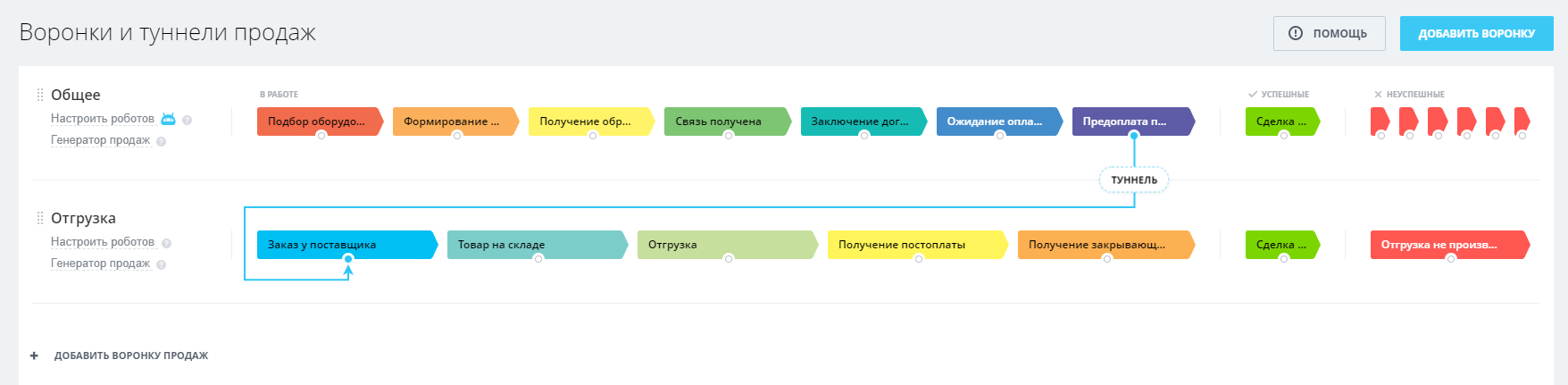
Task: Select the Товар на складе stage
Action: point(538,245)
